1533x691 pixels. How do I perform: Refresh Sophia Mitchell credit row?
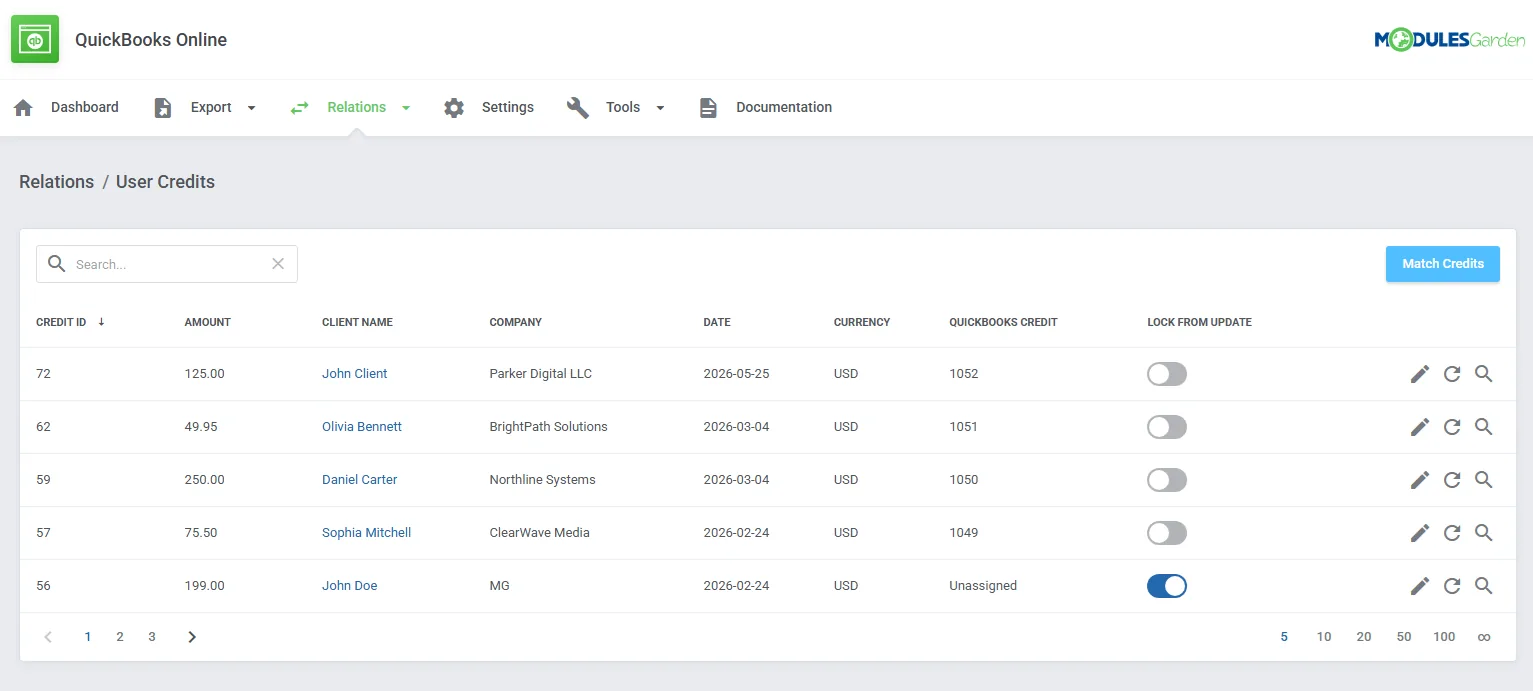coord(1452,533)
